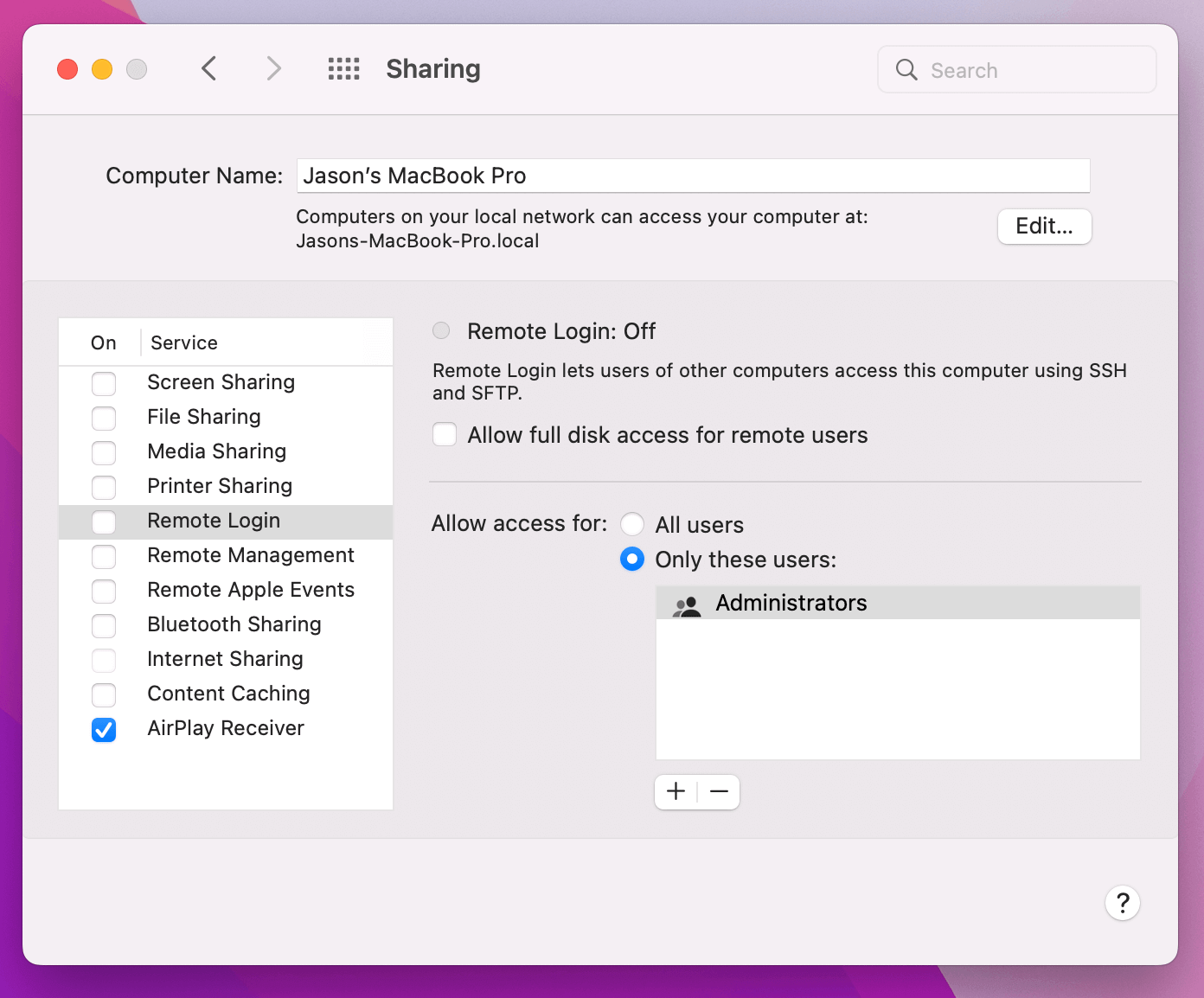Open the Edit… hostname button

(1044, 227)
